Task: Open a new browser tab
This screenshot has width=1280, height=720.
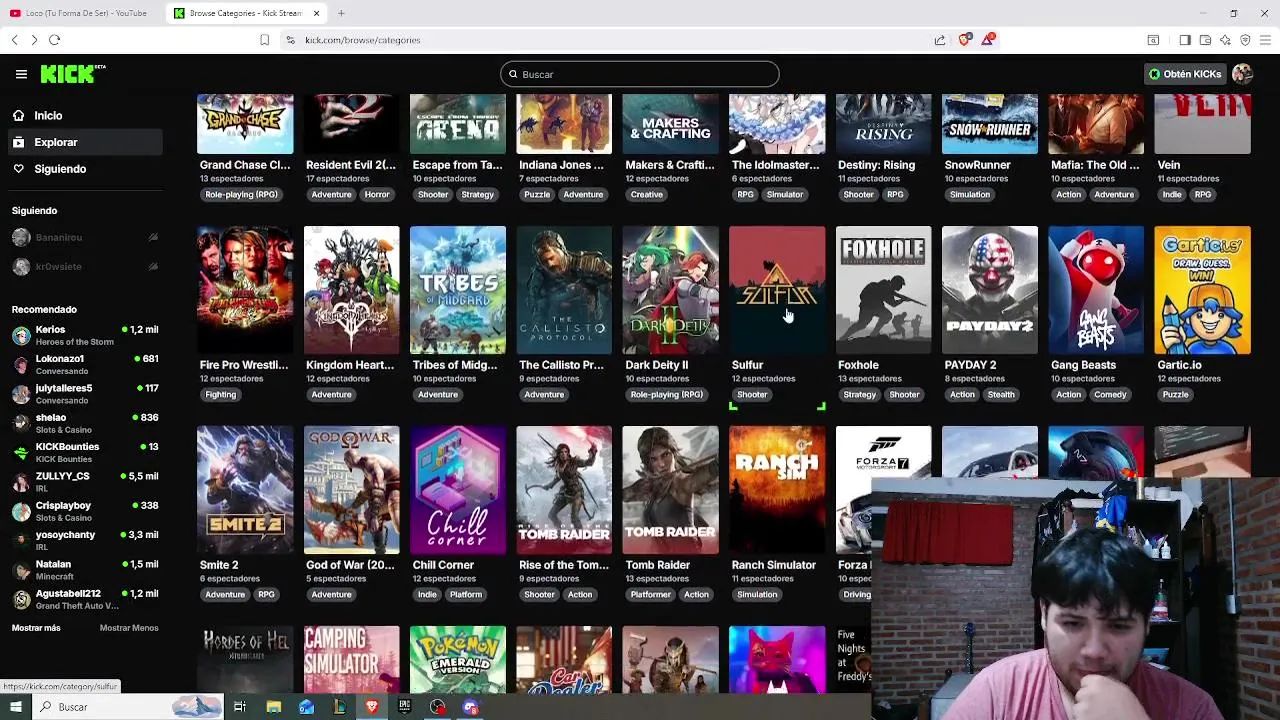Action: [x=341, y=13]
